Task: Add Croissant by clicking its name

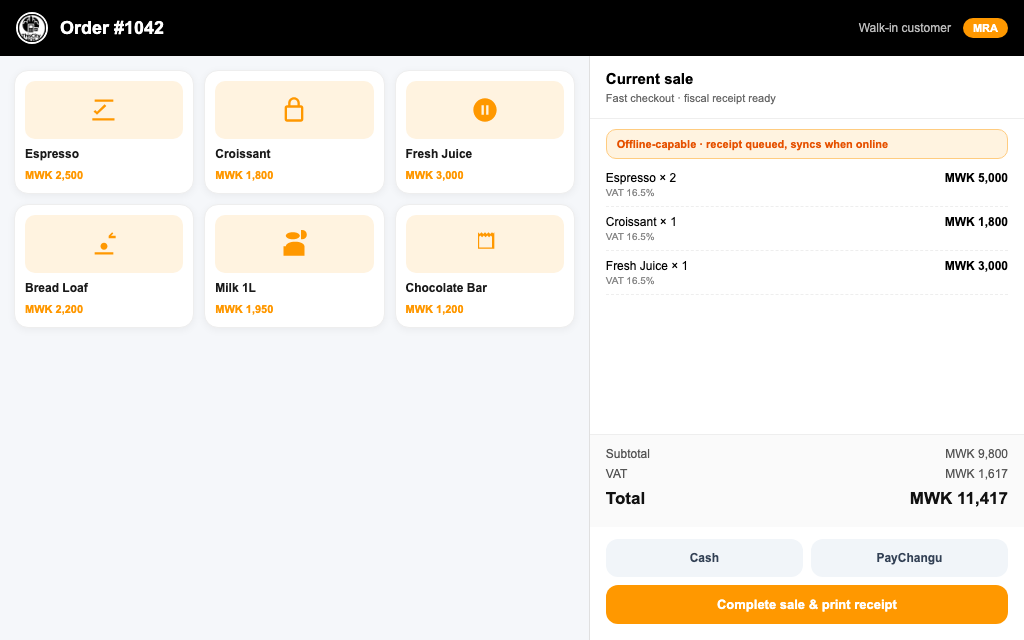Action: (x=242, y=153)
